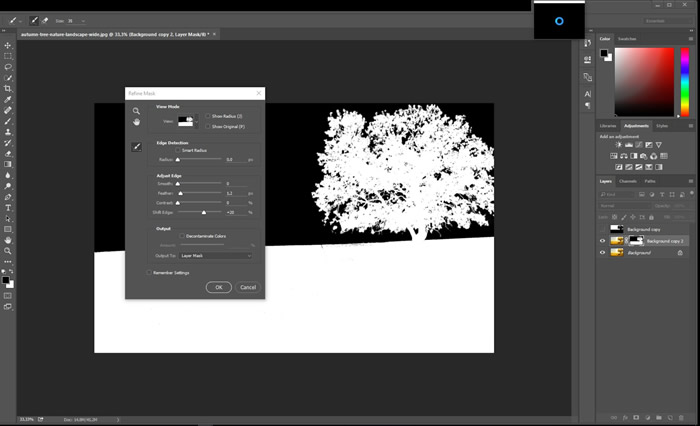Check the Smart Radius option
Screen dimensions: 700x426
click(178, 150)
